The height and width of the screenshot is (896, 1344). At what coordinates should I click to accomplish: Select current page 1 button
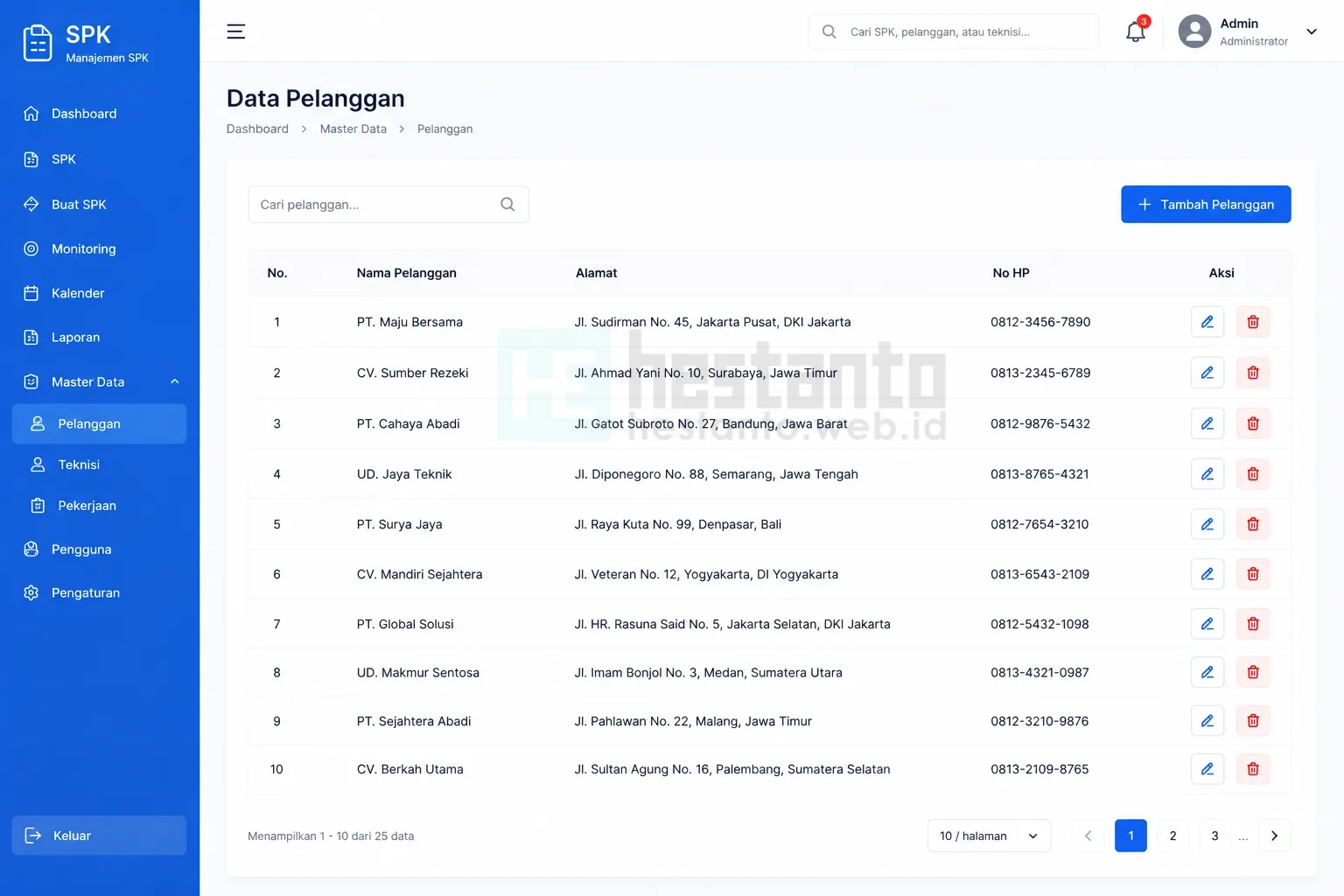coord(1130,836)
